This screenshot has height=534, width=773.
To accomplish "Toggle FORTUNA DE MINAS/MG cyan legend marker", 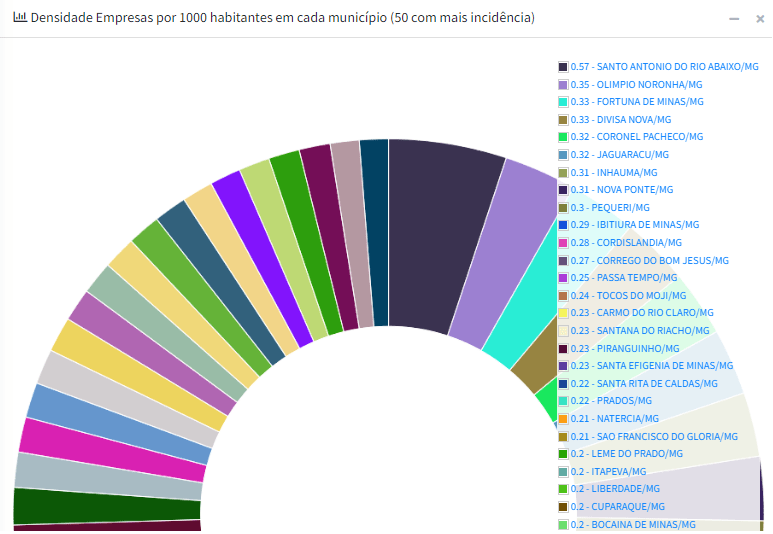I will tap(563, 102).
